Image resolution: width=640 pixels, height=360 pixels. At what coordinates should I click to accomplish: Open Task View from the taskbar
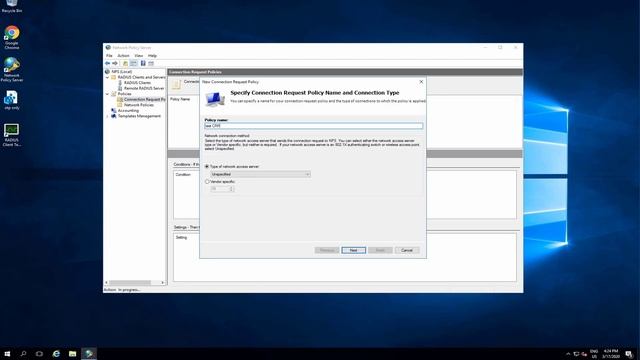click(39, 353)
